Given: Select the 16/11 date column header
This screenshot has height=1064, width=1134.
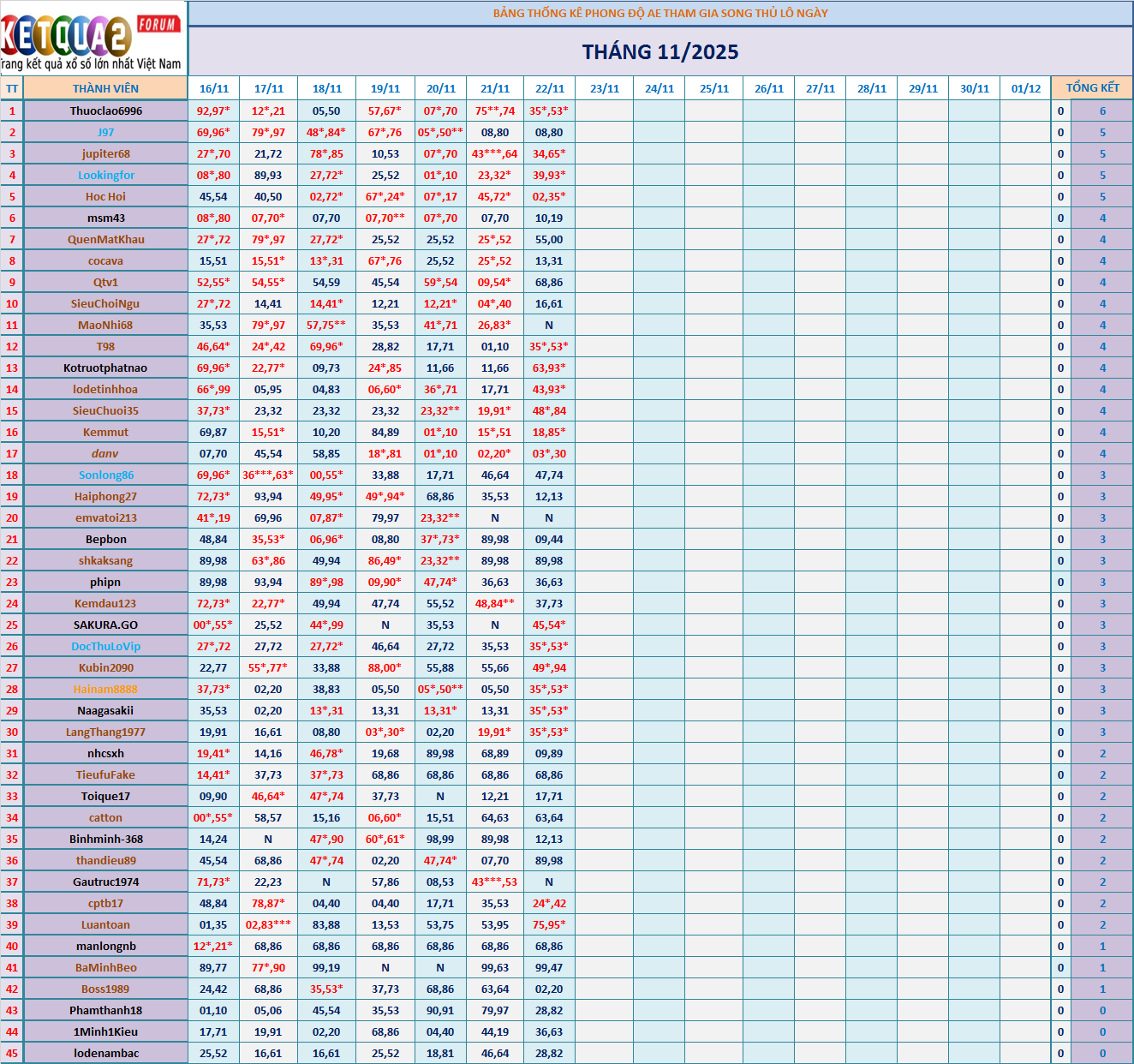Looking at the screenshot, I should coord(213,88).
